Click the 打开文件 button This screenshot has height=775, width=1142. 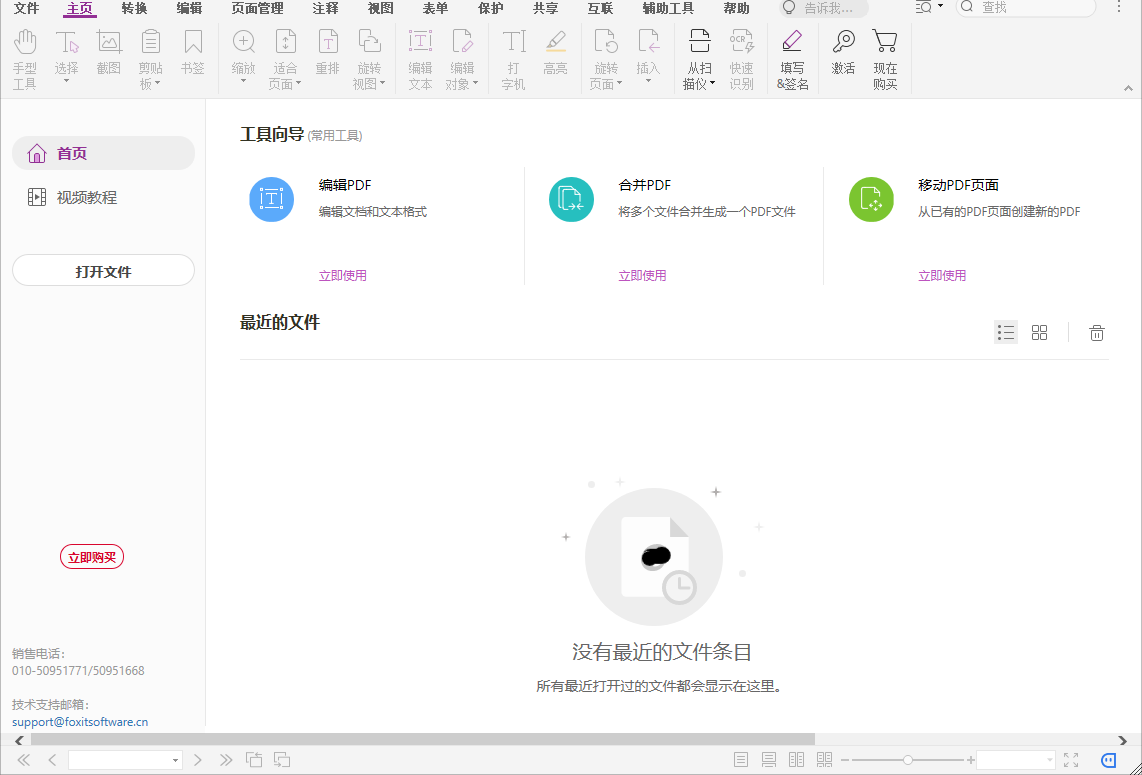(x=103, y=270)
